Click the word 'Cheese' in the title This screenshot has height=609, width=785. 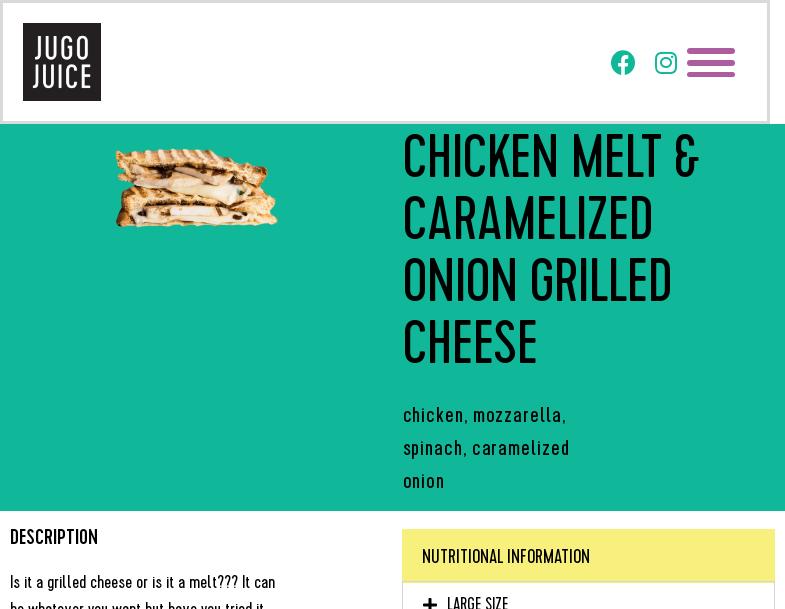[470, 345]
